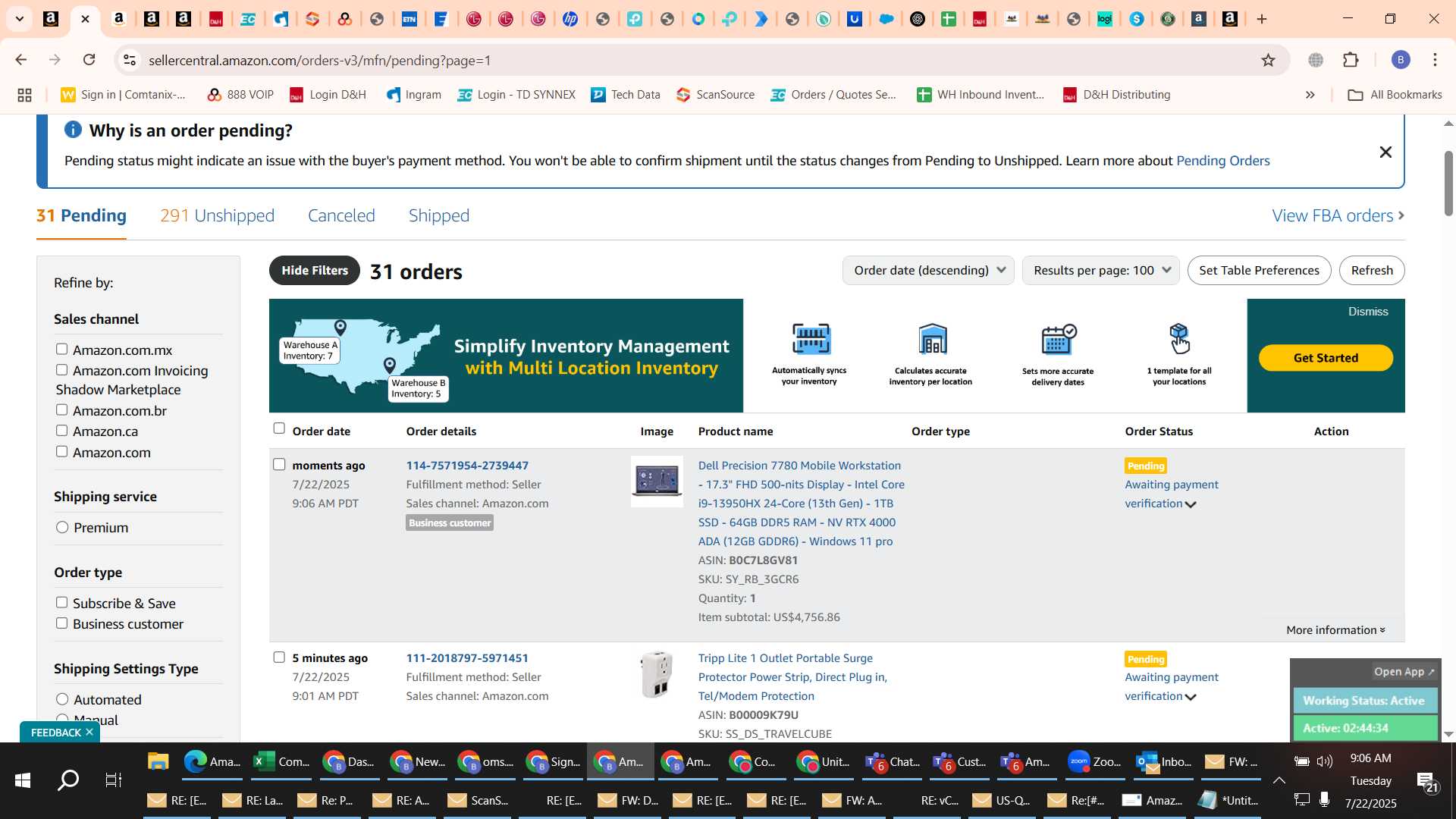This screenshot has width=1456, height=819.
Task: Check the Subscribe & Save order type
Action: click(61, 603)
